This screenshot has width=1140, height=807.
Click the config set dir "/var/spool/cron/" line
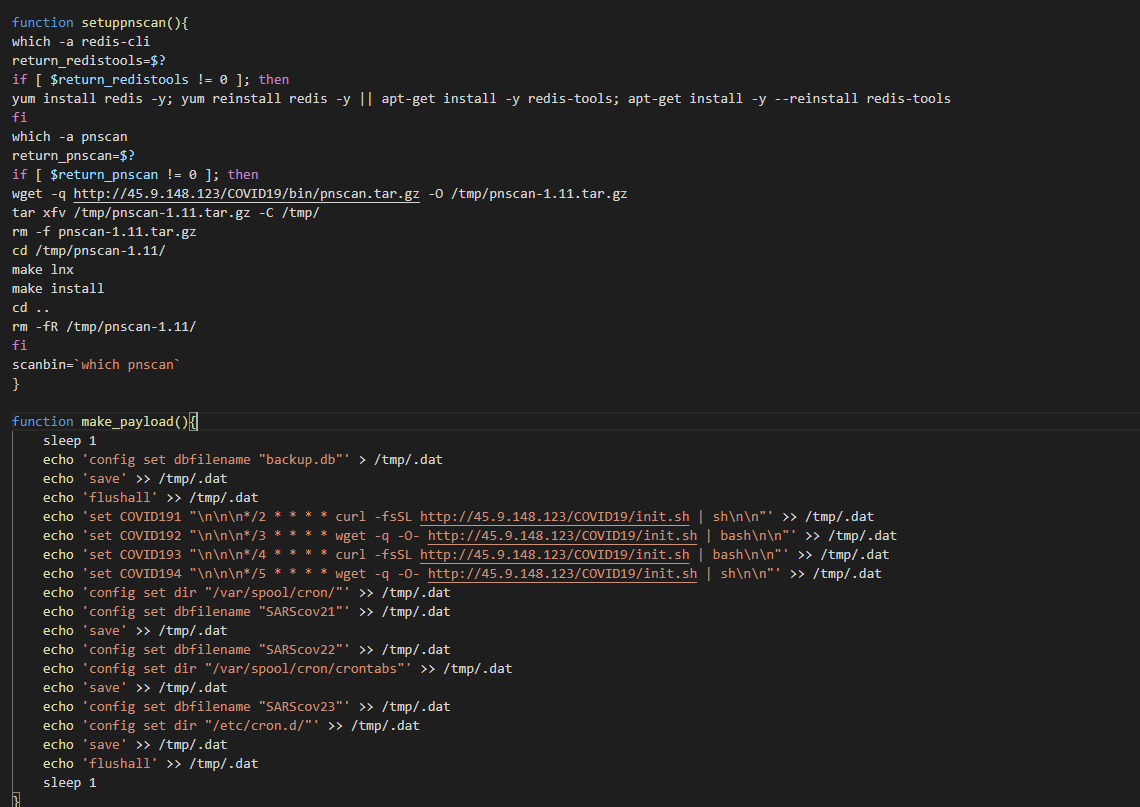[x=246, y=592]
